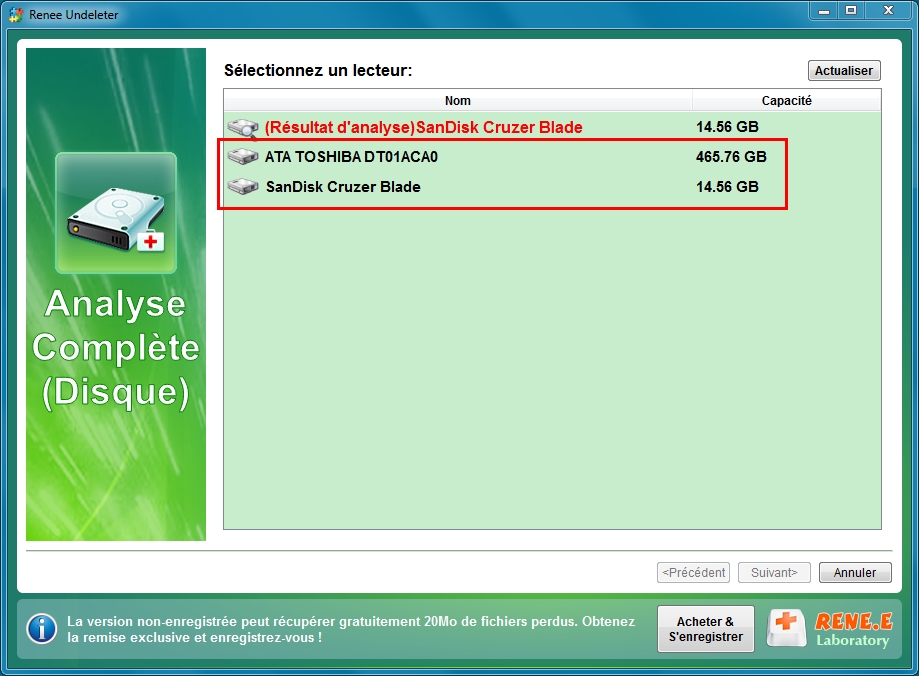Click 14.56 GB capacity of the black SanDisk Cruzer Blade entry
The width and height of the screenshot is (919, 676).
point(727,186)
